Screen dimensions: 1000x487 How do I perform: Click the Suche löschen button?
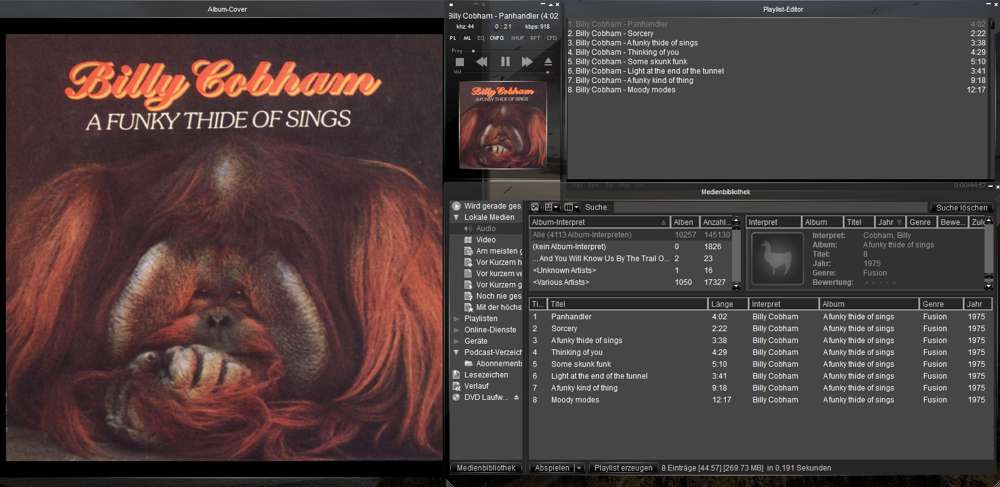click(962, 208)
